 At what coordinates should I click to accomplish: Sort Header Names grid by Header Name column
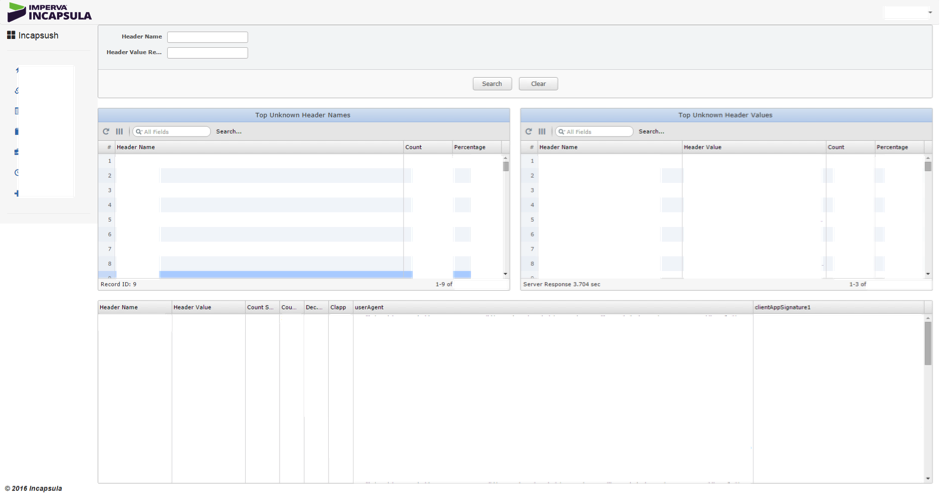(x=259, y=147)
